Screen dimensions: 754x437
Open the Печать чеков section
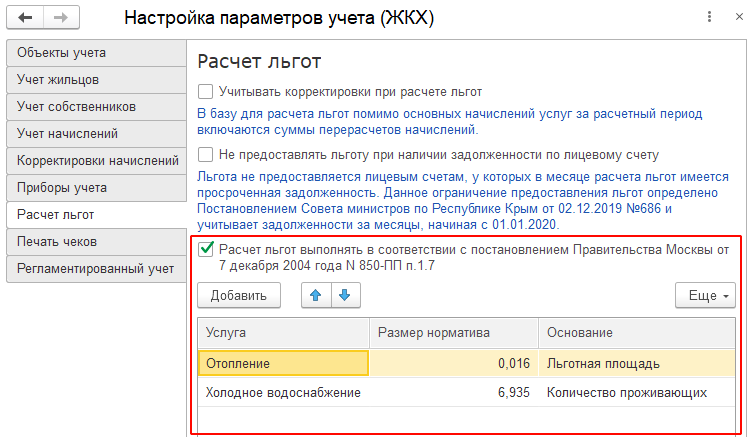pos(96,241)
